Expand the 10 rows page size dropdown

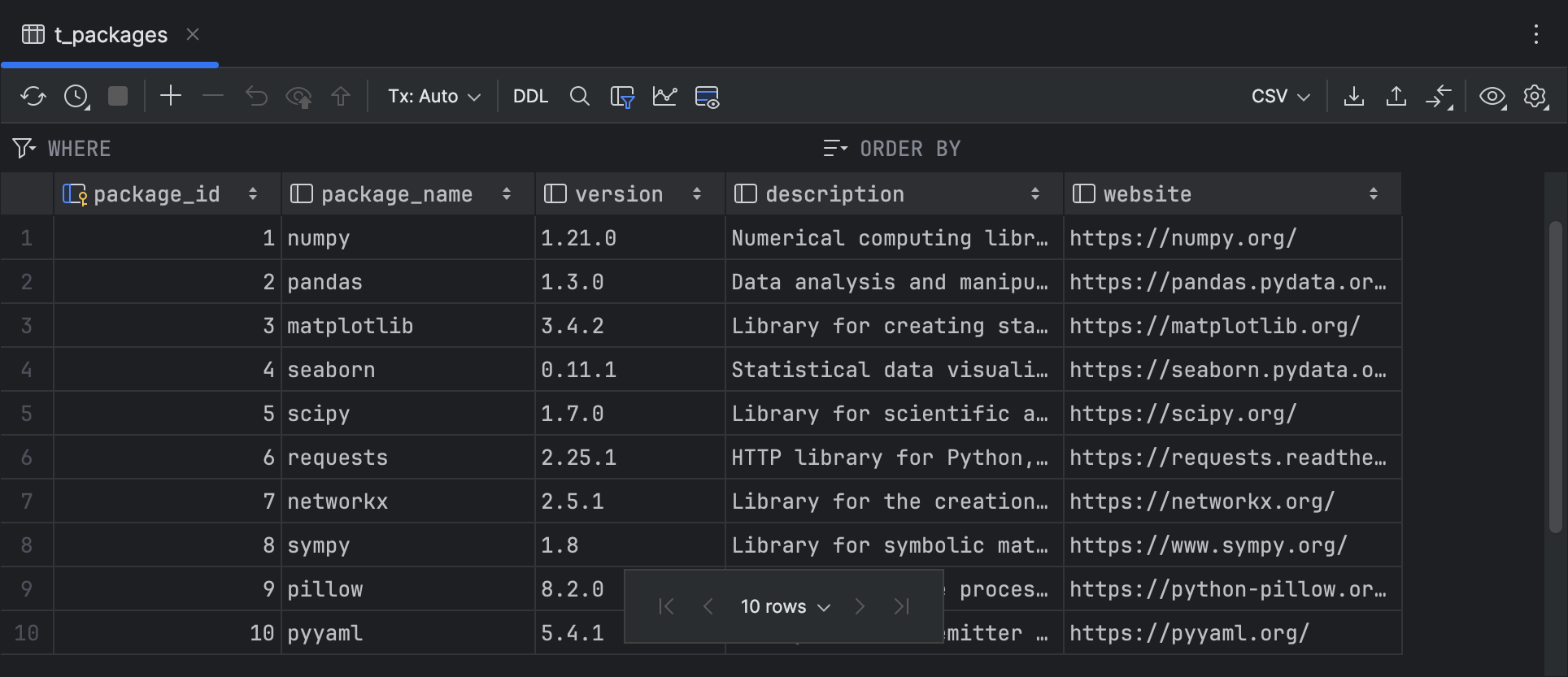click(785, 607)
